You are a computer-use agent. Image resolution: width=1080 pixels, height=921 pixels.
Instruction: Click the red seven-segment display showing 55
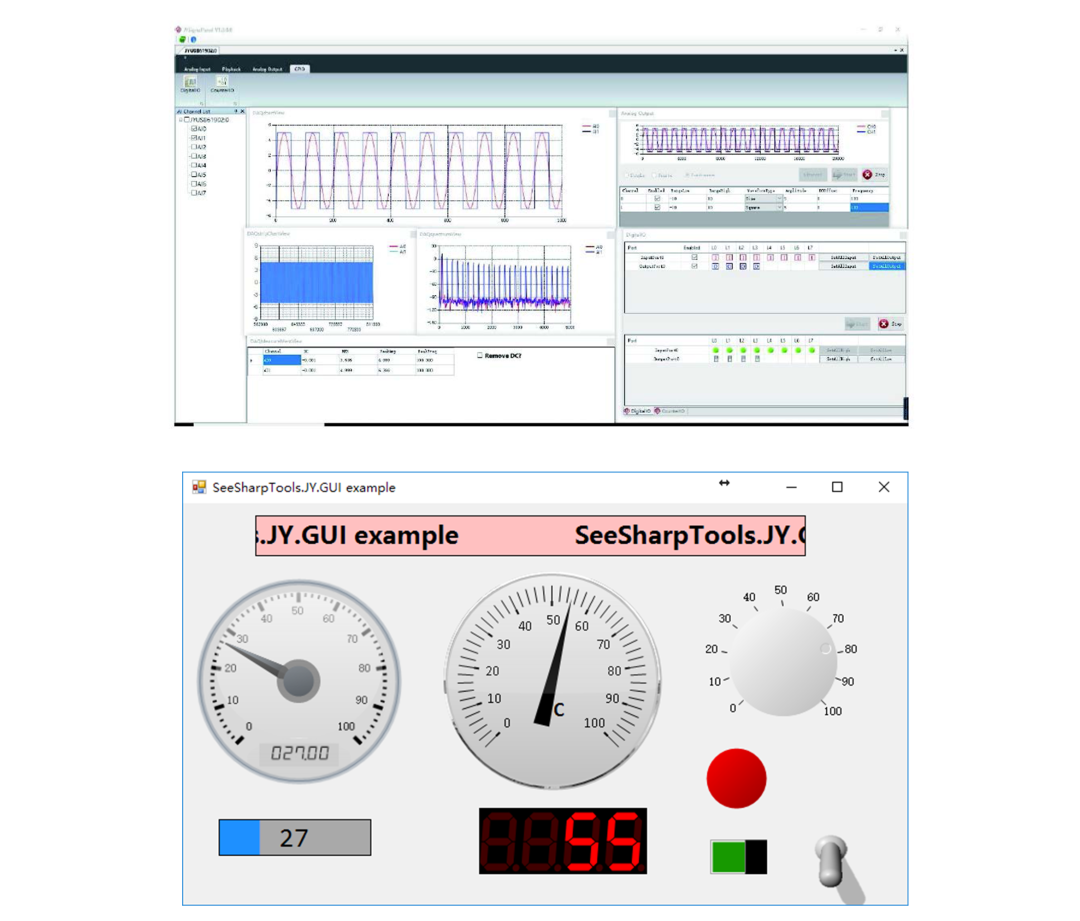click(563, 841)
